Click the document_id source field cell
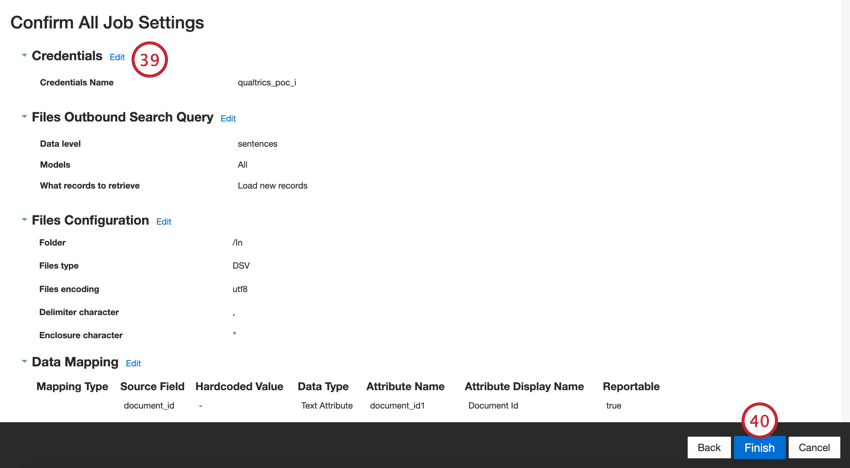The image size is (850, 468). [149, 406]
